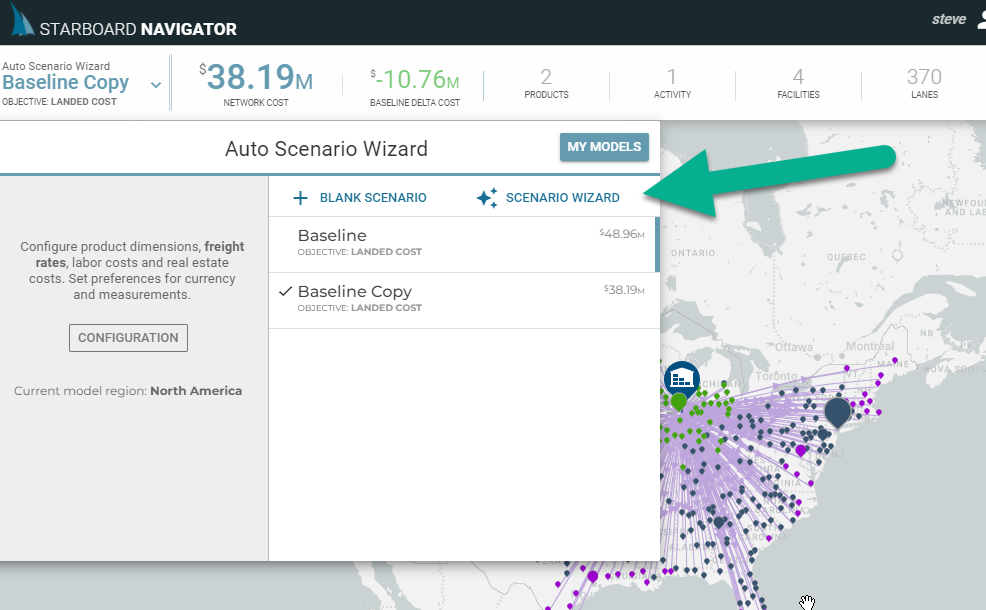Click the $-10.76M Baseline Delta Cost value
986x610 pixels.
(x=414, y=80)
